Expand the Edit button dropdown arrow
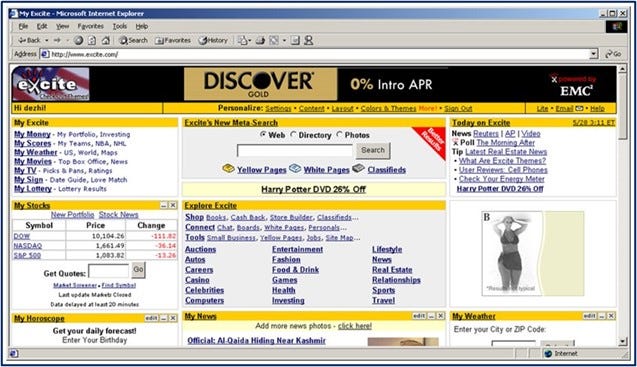Image resolution: width=637 pixels, height=367 pixels. 284,40
